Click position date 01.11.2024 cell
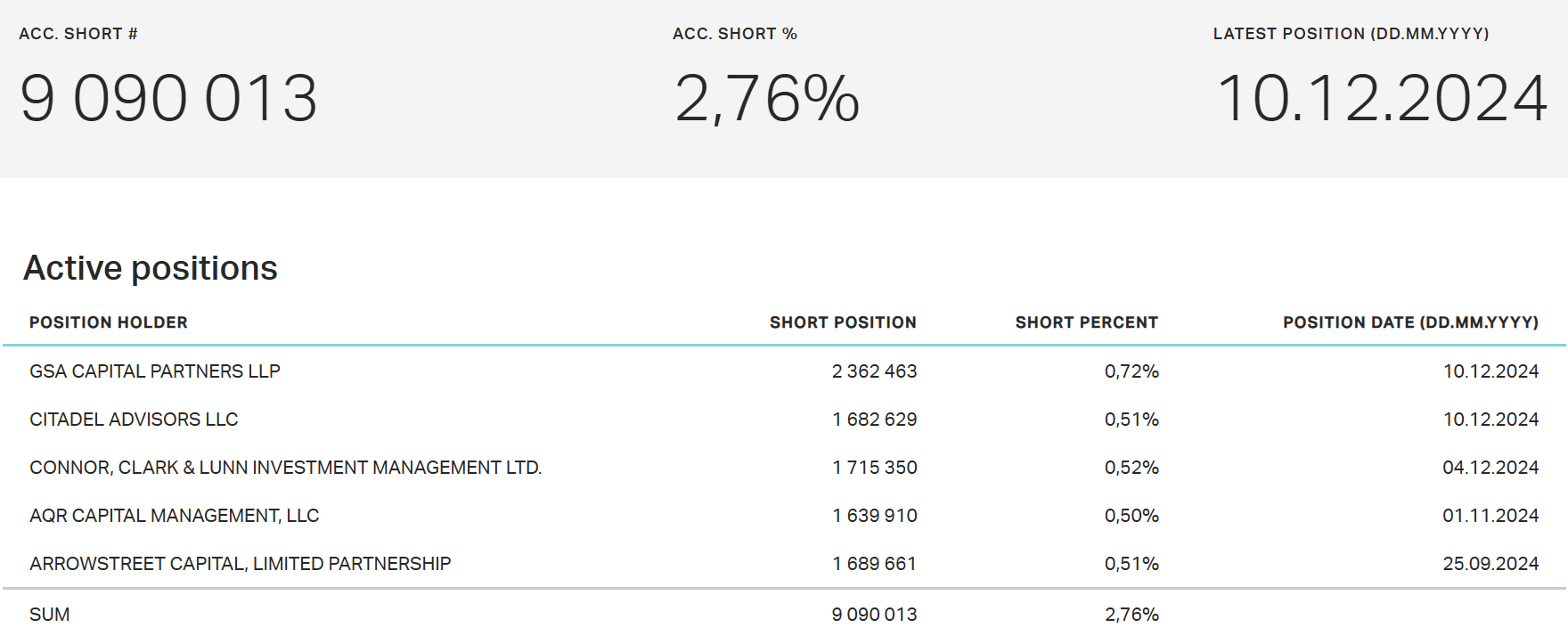The height and width of the screenshot is (636, 1568). [1490, 516]
